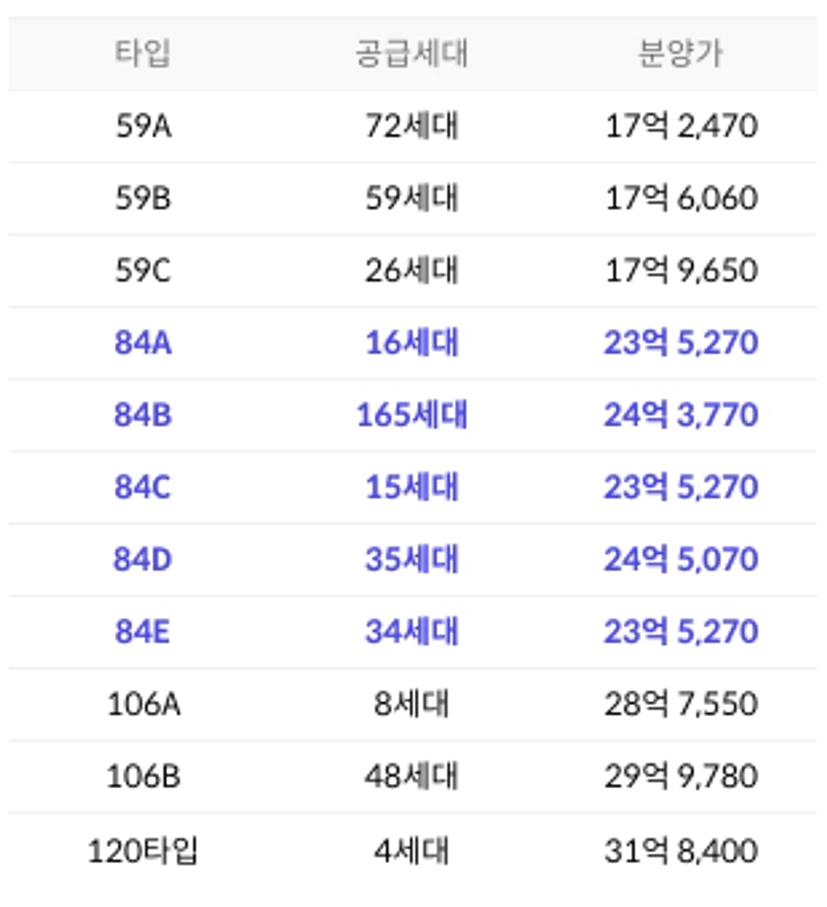Select the 59C type cell
This screenshot has height=907, width=827.
[x=143, y=270]
